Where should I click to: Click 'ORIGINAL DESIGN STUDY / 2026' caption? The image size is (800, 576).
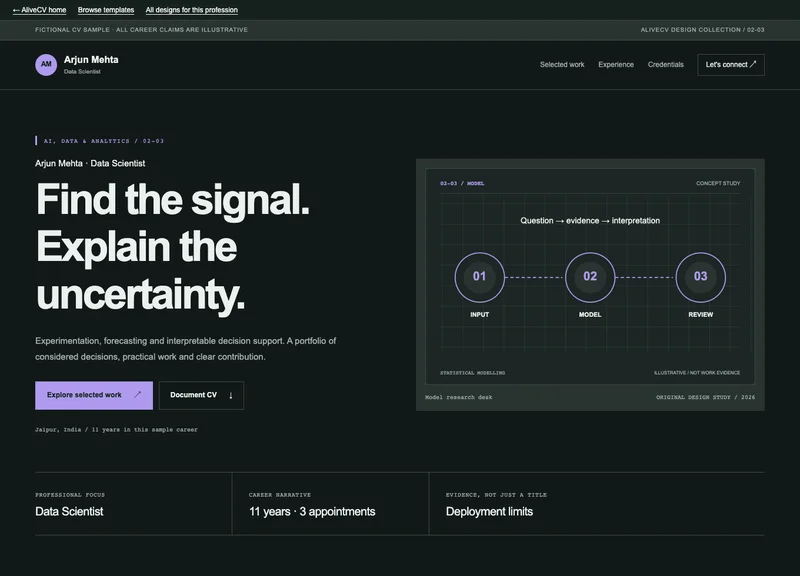pyautogui.click(x=706, y=397)
